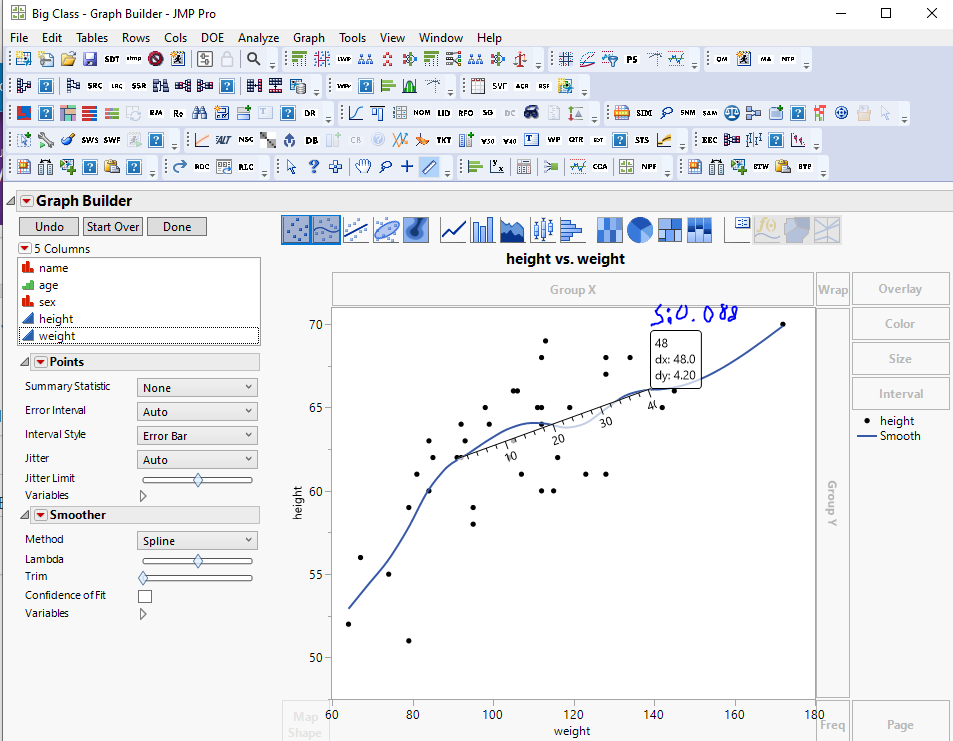953x741 pixels.
Task: Adjust the Trim slider handle
Action: (143, 578)
